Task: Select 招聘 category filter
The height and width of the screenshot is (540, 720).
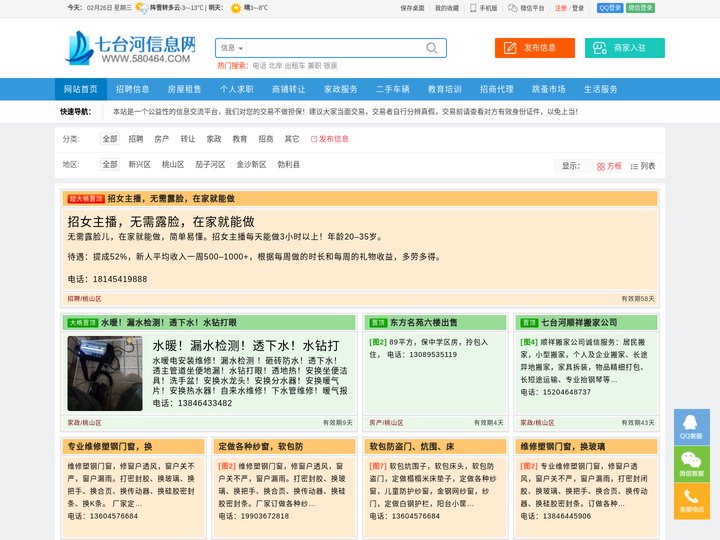Action: pyautogui.click(x=136, y=139)
